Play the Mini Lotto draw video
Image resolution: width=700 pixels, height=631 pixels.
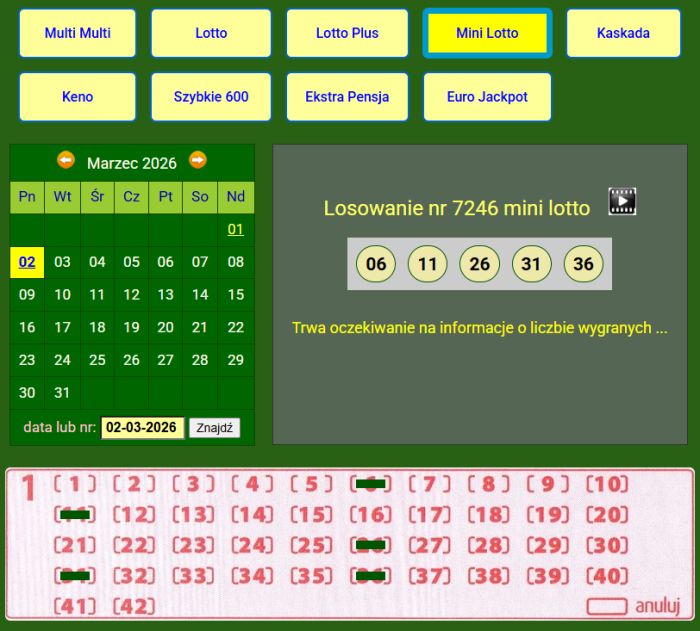(x=622, y=202)
